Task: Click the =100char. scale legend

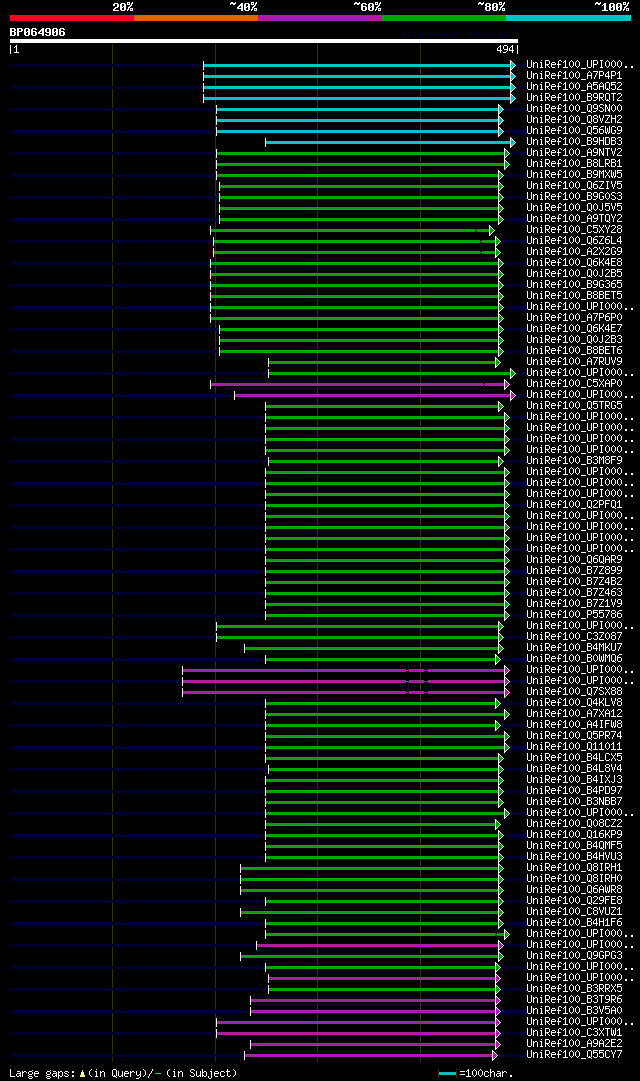Action: 476,1073
